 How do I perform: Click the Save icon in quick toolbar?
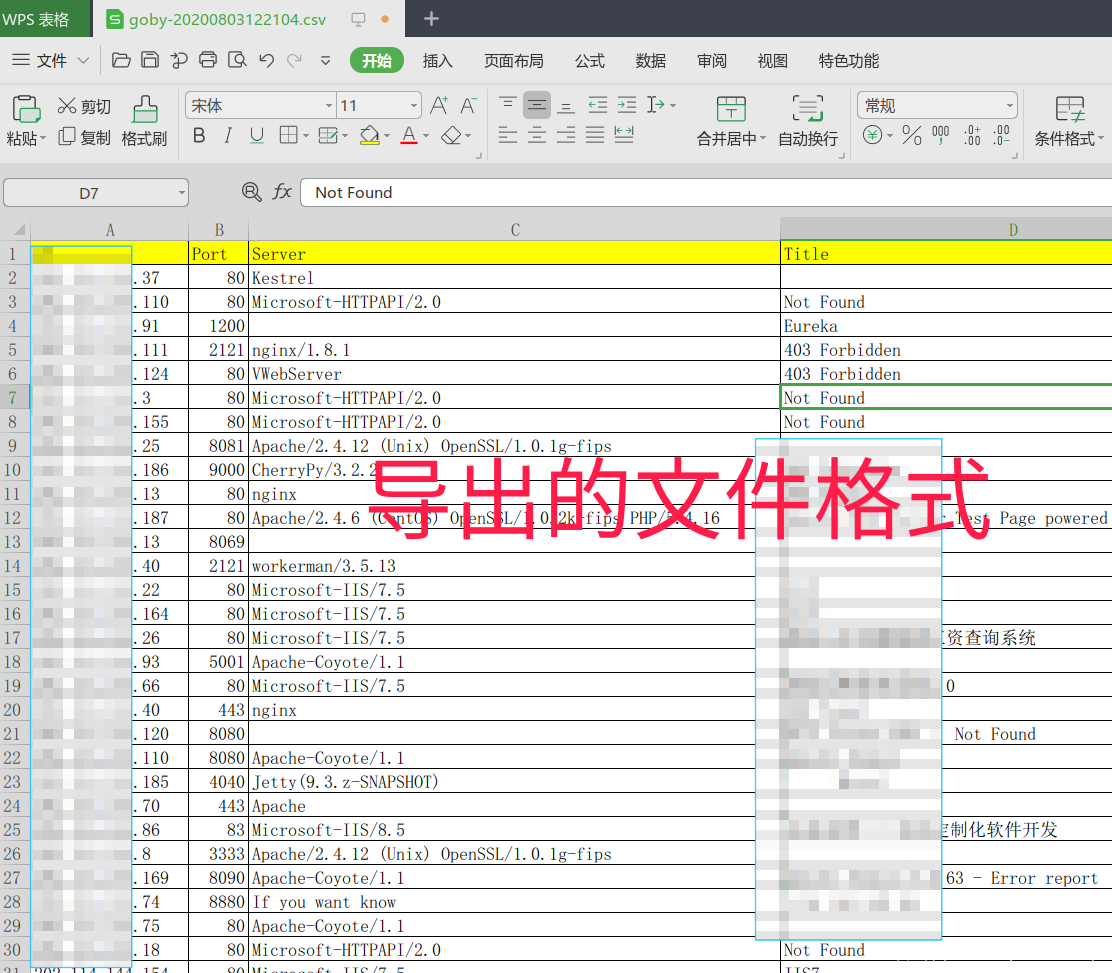pos(150,60)
